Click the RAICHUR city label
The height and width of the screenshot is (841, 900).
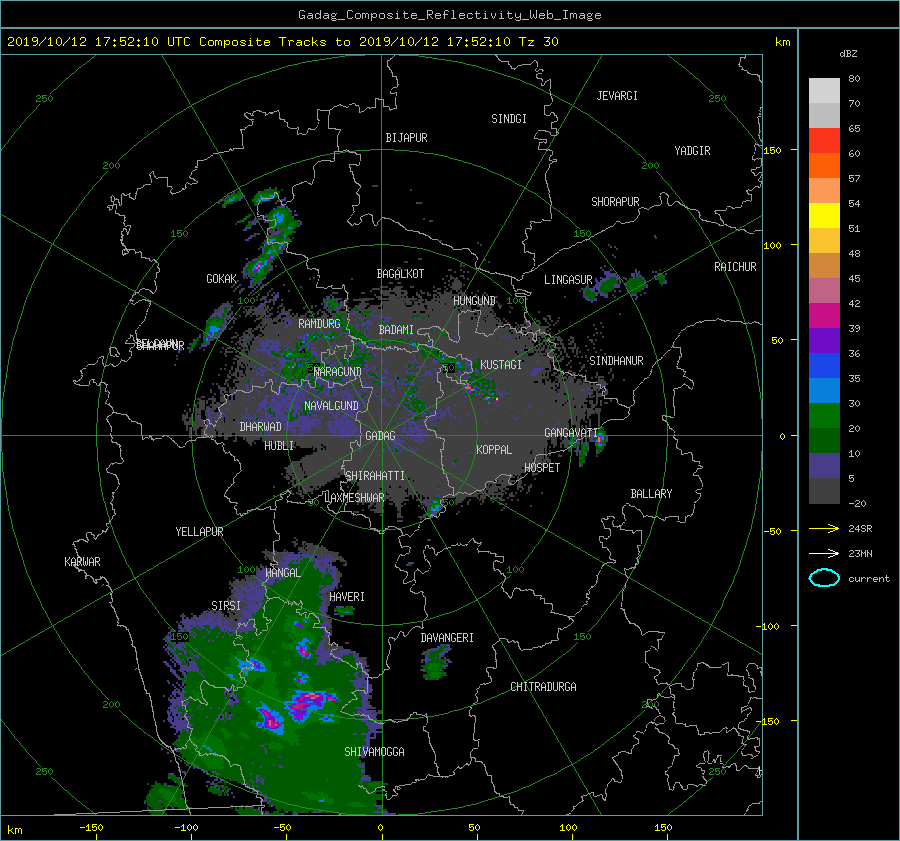[735, 267]
